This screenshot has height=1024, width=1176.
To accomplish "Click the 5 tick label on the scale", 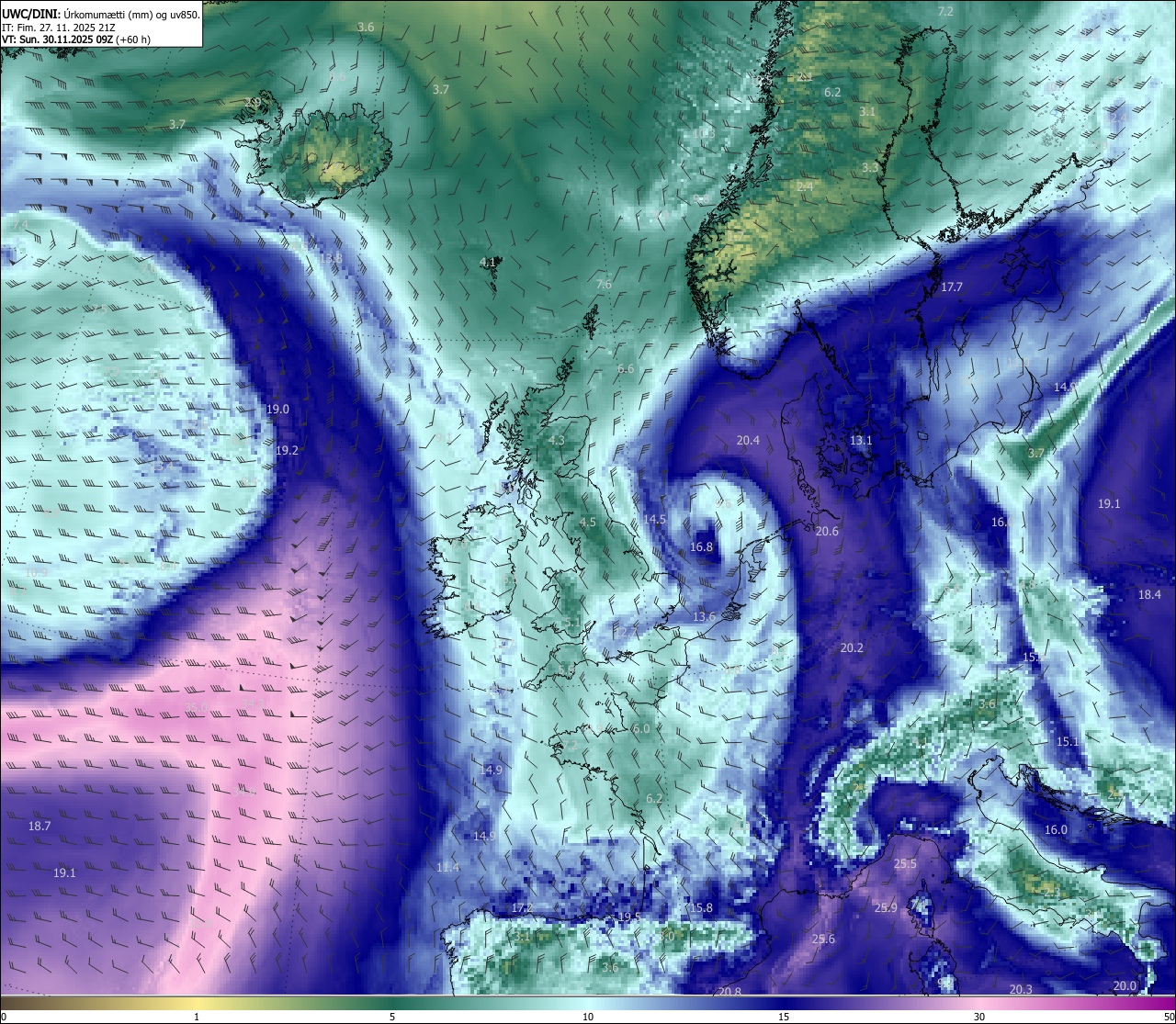I will pyautogui.click(x=392, y=1017).
